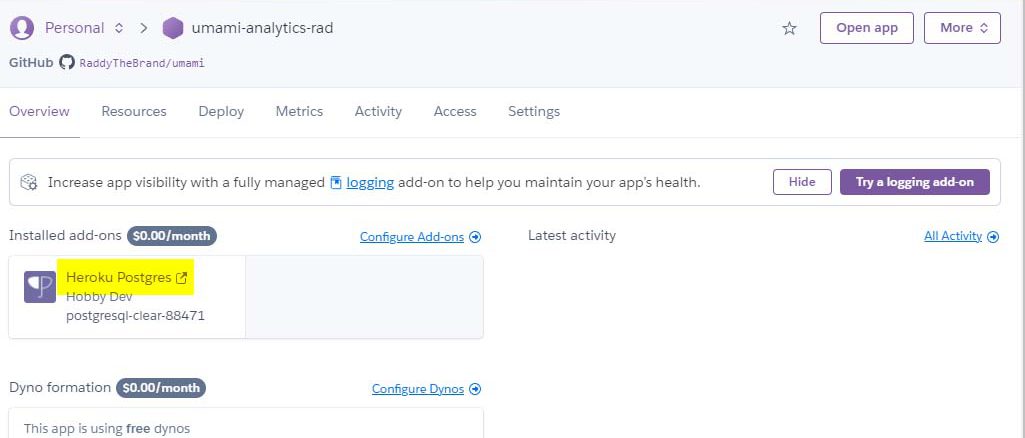Click the Personal account avatar icon
The height and width of the screenshot is (438, 1025).
pos(22,28)
